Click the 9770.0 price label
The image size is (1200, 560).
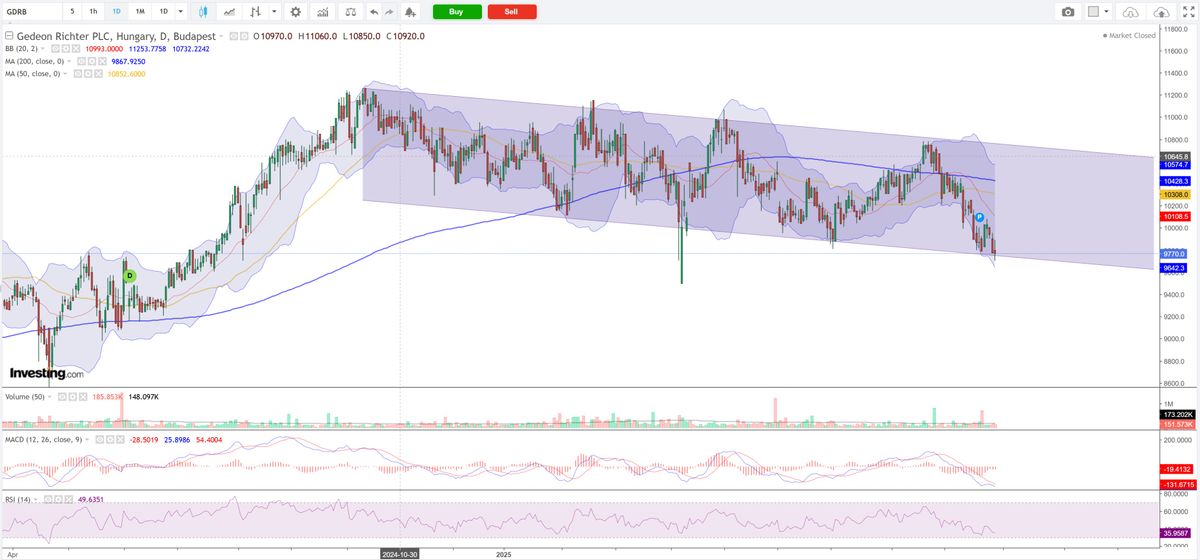tap(1175, 254)
